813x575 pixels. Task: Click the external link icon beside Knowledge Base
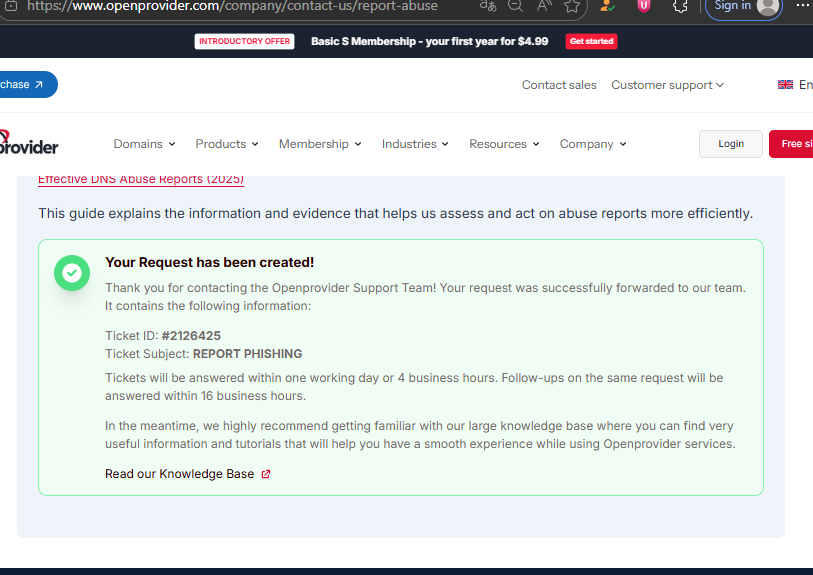click(x=266, y=474)
